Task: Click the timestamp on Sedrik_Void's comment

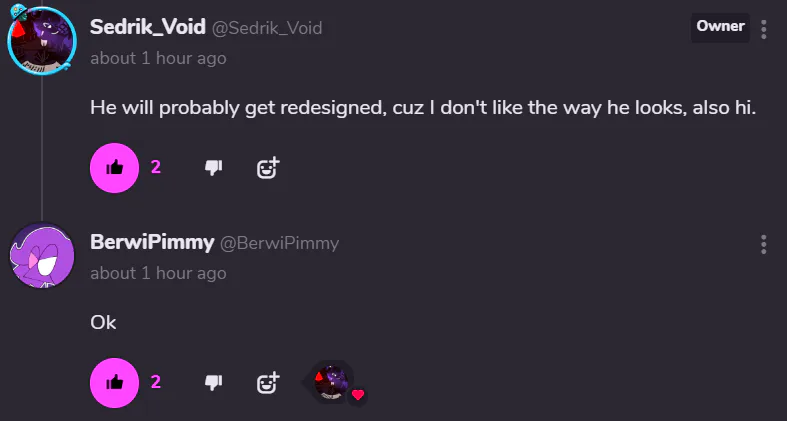Action: point(158,58)
